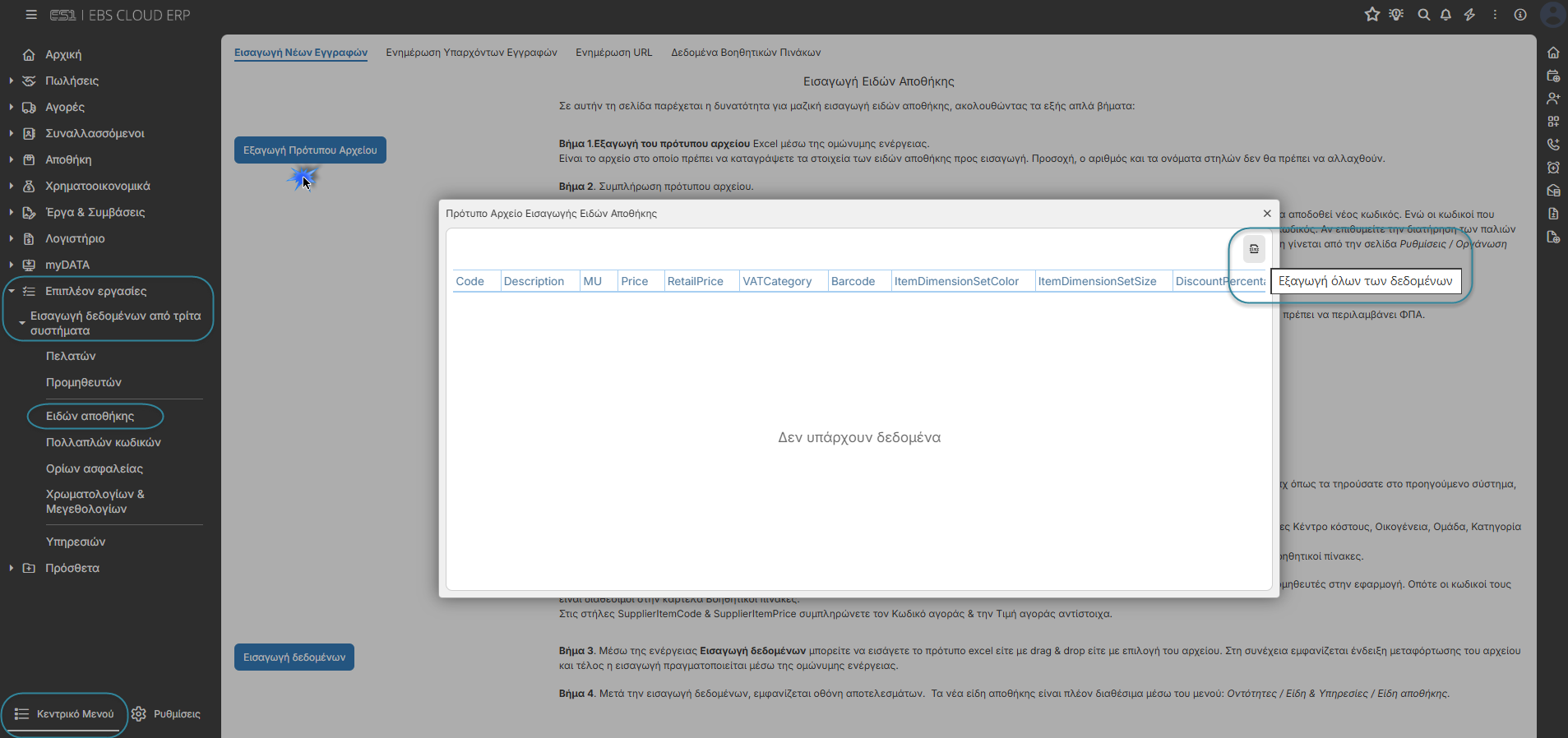Viewport: 1568px width, 738px height.
Task: Click the add phone call icon
Action: click(1553, 145)
